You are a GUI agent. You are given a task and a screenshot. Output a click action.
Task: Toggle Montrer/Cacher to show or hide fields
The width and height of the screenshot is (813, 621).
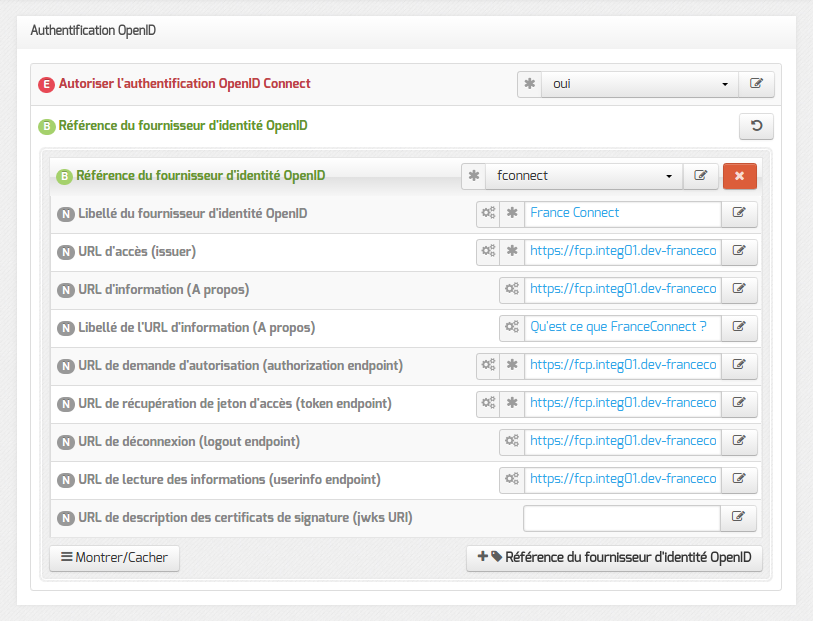(x=115, y=558)
